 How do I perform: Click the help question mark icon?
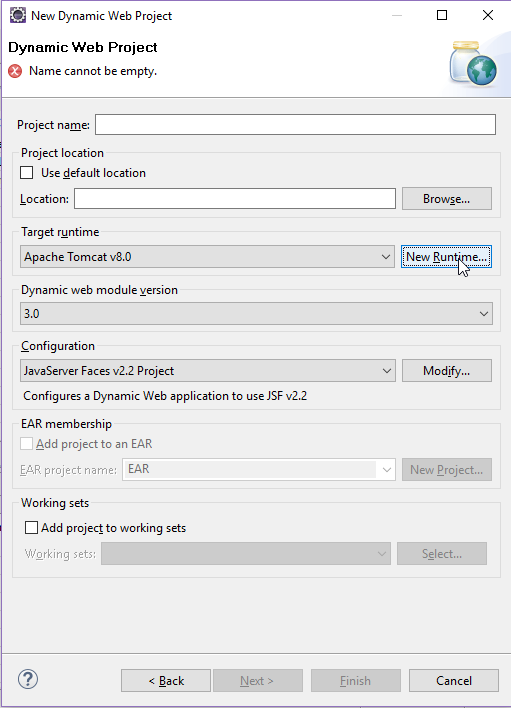pyautogui.click(x=28, y=679)
